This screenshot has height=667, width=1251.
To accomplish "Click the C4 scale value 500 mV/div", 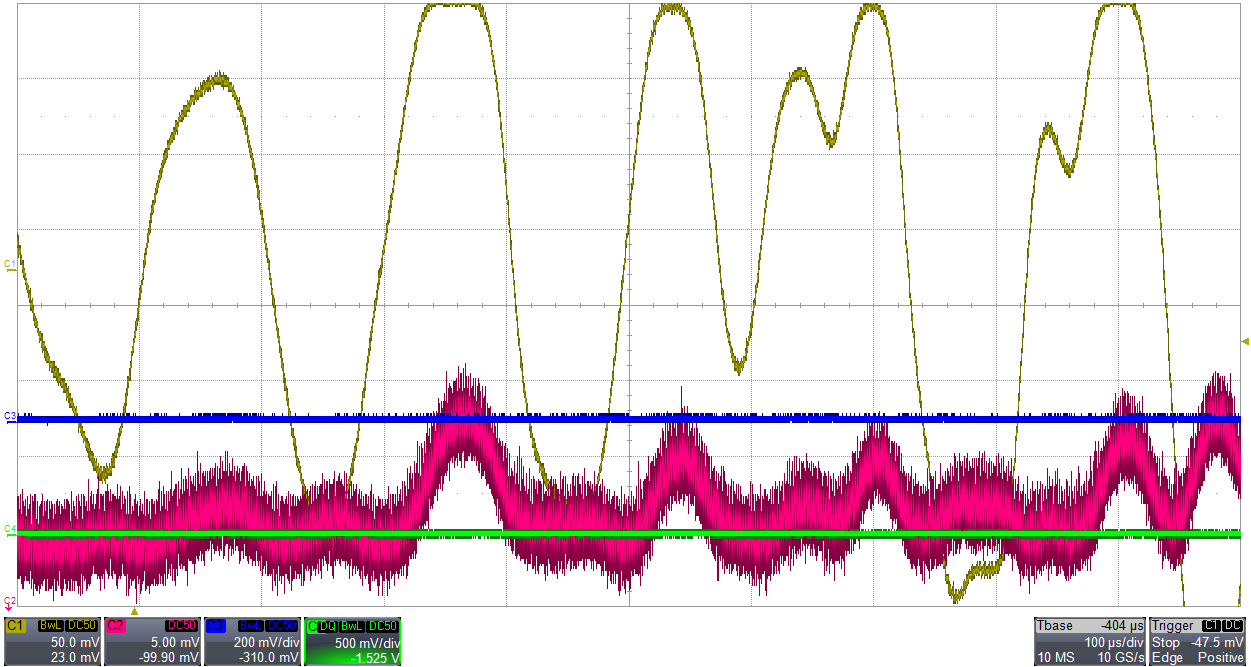I will click(367, 643).
